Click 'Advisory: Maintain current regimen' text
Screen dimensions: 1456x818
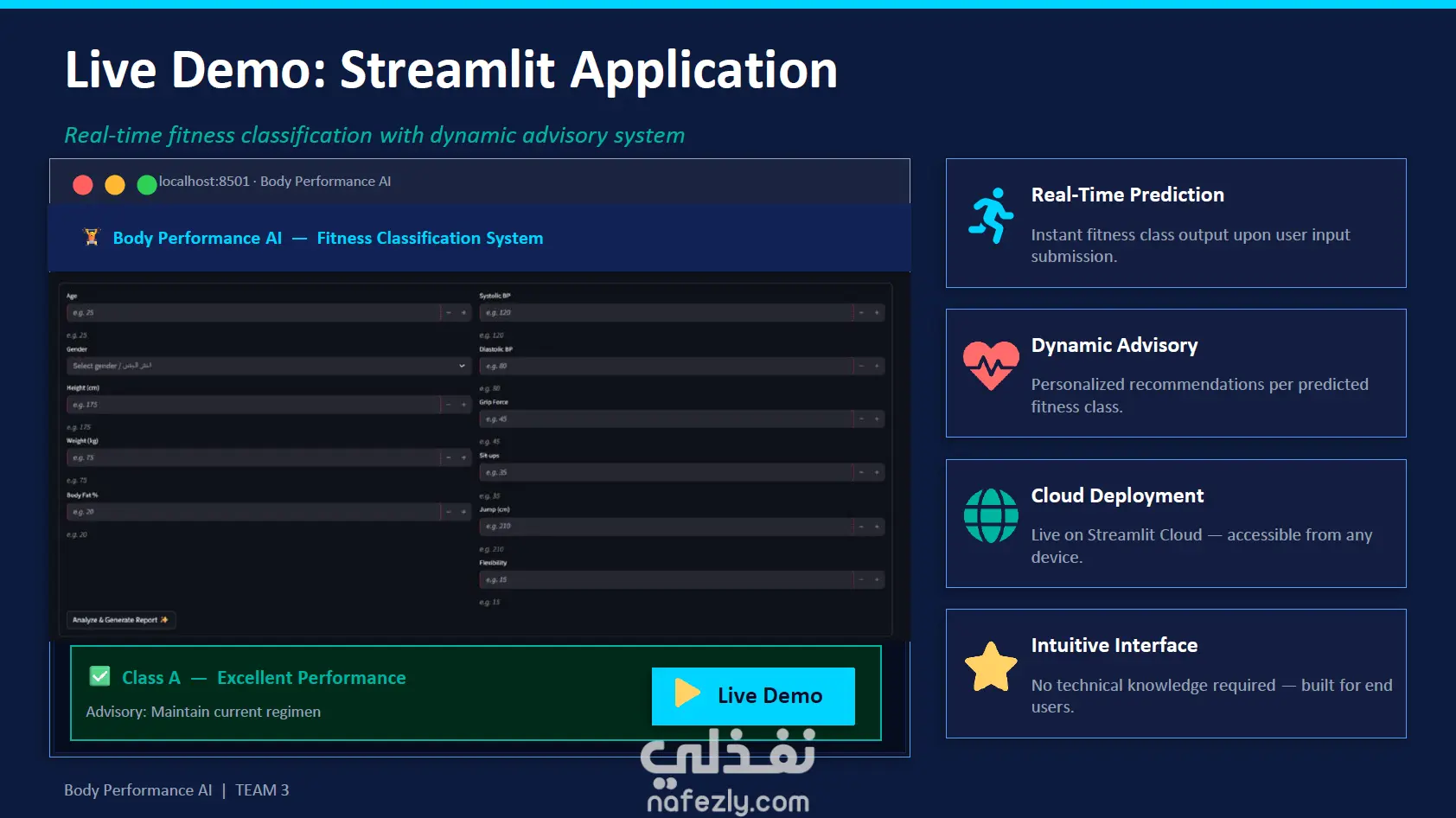pyautogui.click(x=203, y=712)
